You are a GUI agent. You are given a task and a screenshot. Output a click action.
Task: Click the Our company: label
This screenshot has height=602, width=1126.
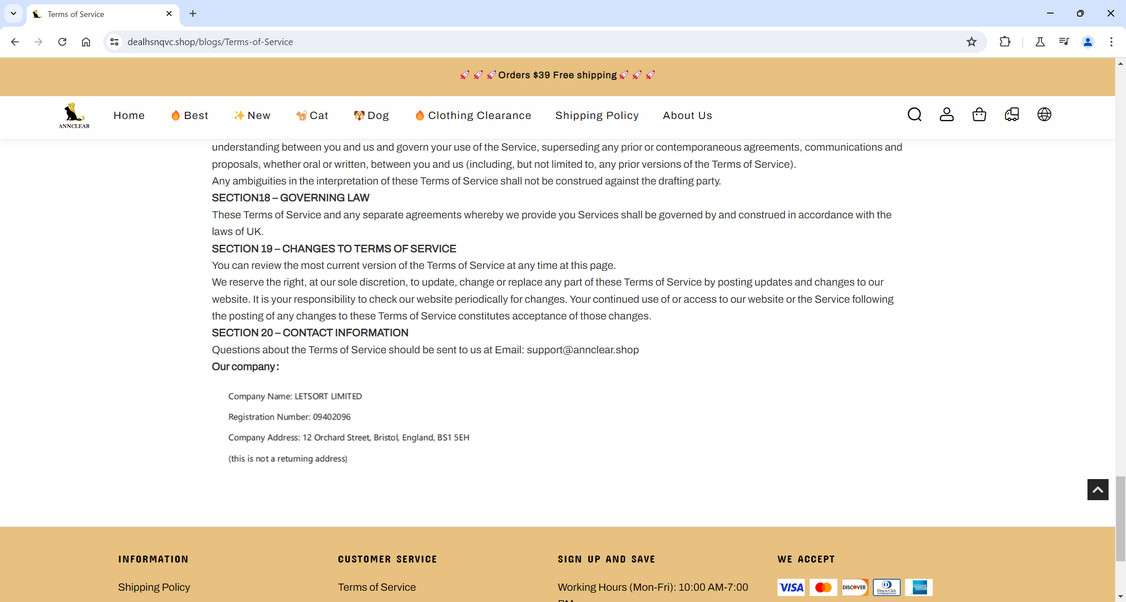tap(245, 366)
